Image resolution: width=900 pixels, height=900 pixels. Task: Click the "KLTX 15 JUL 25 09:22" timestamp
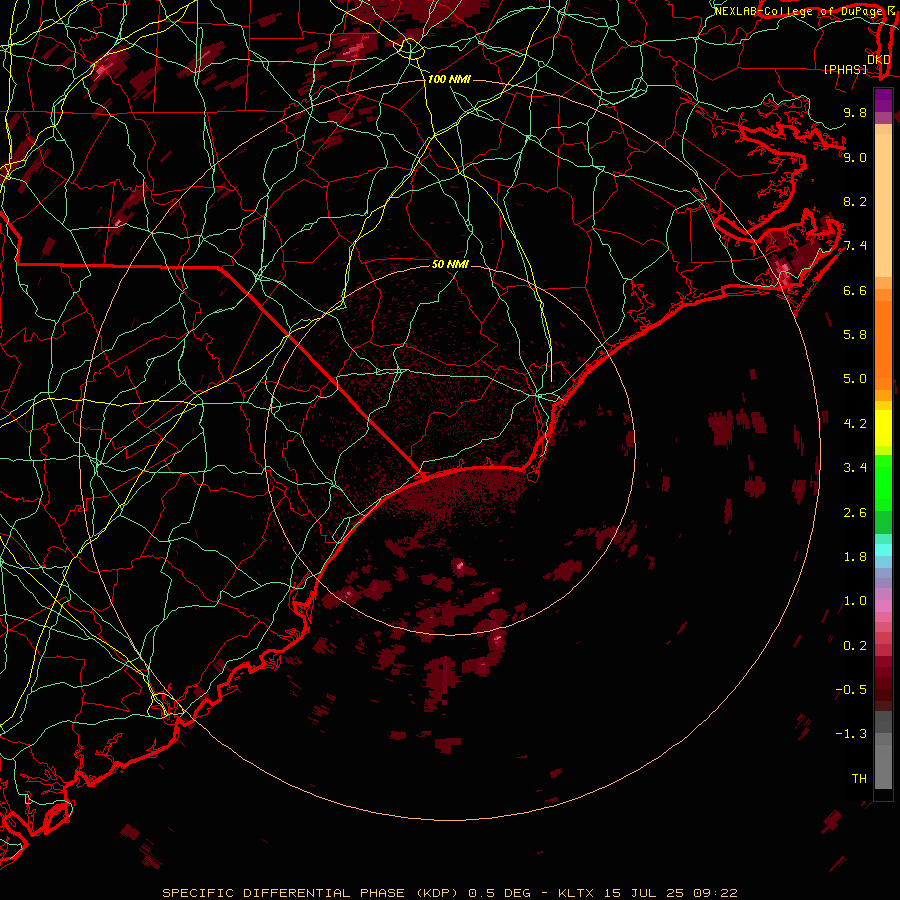(648, 893)
